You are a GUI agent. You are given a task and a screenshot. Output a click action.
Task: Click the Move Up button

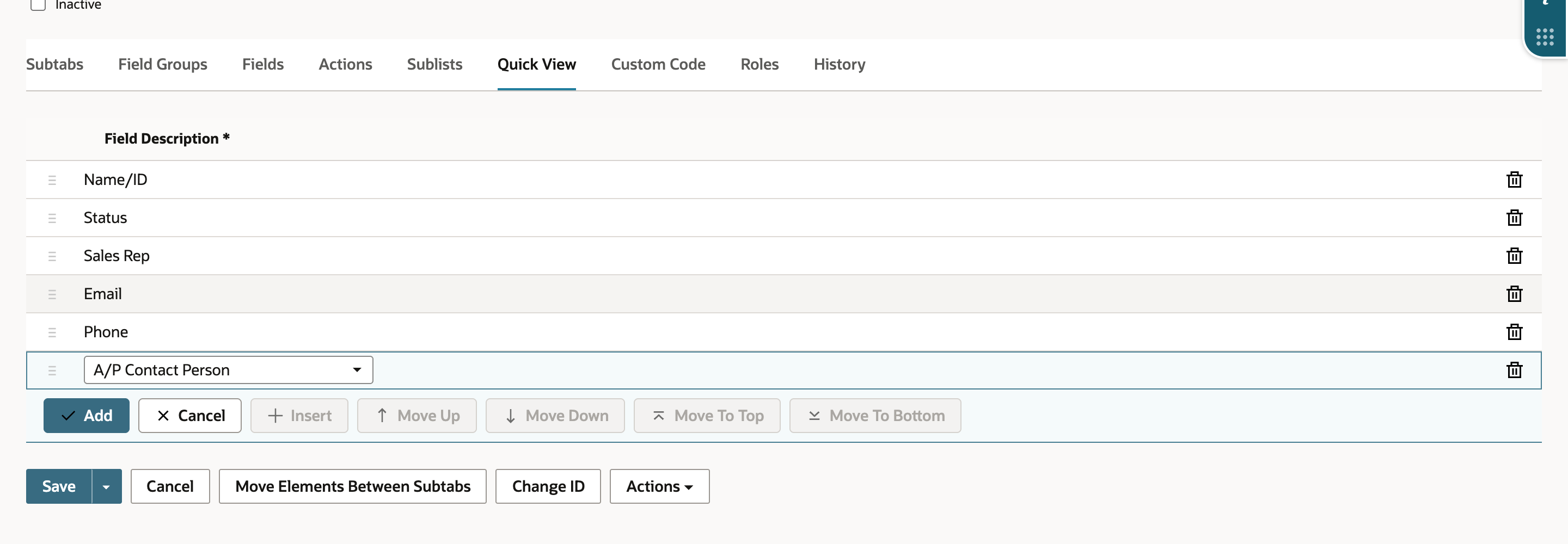click(x=417, y=416)
